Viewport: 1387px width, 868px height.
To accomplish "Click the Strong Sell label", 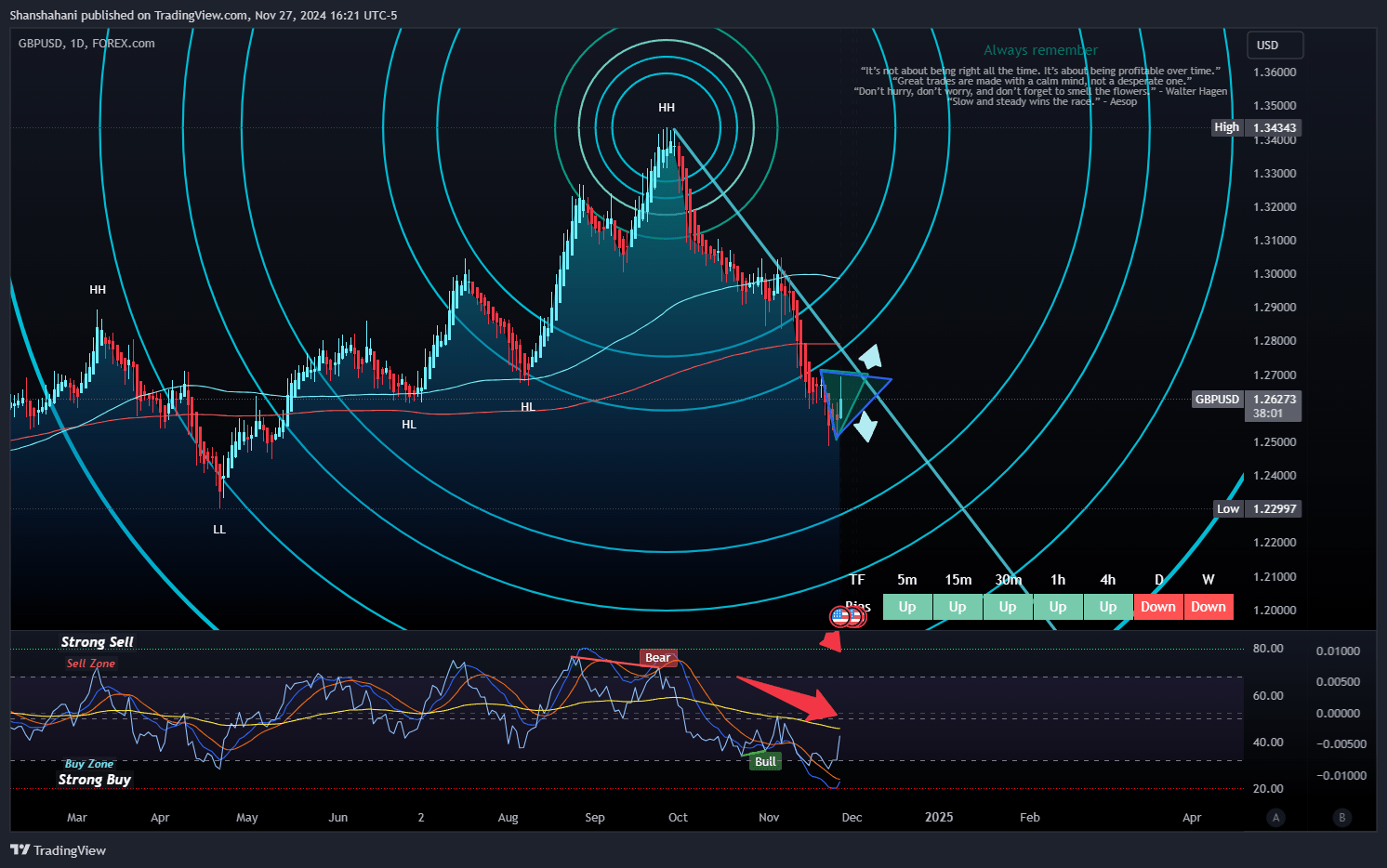I will coord(98,642).
